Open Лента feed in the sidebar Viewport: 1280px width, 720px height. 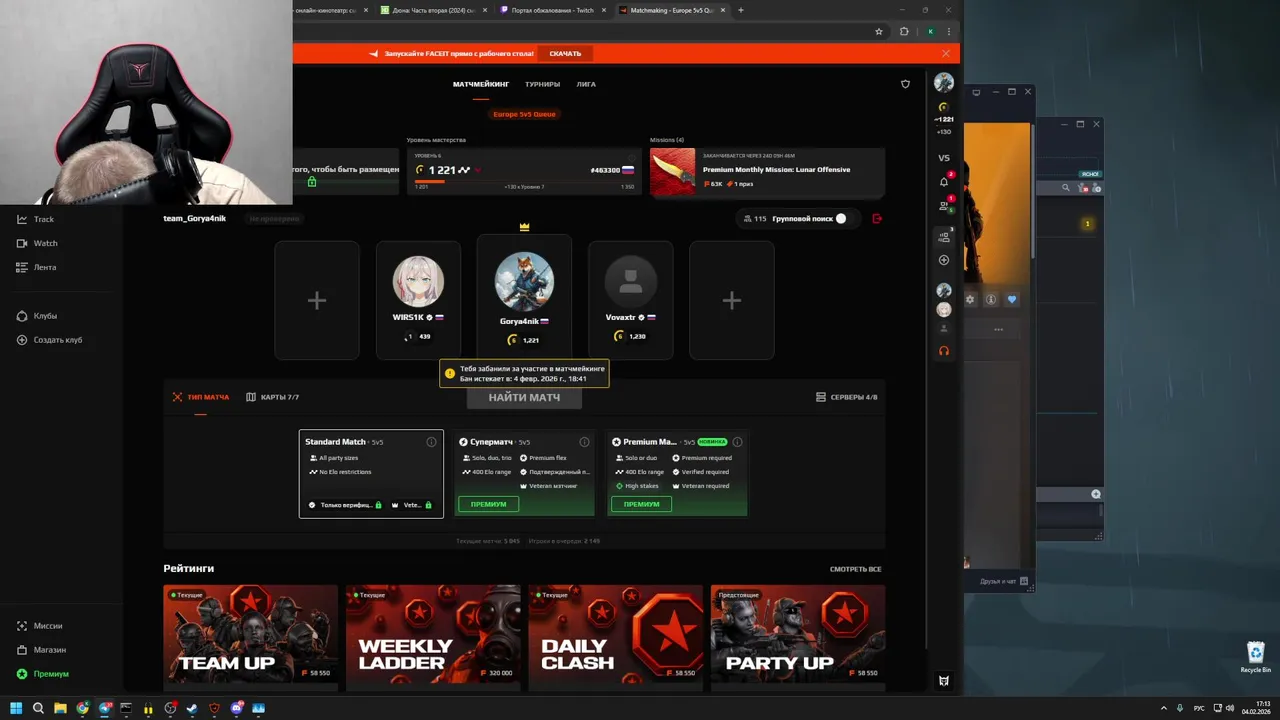click(x=37, y=267)
